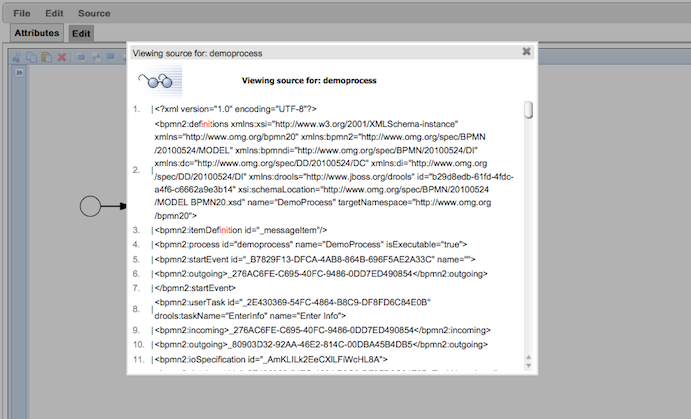691x419 pixels.
Task: Open the Source menu
Action: (94, 13)
